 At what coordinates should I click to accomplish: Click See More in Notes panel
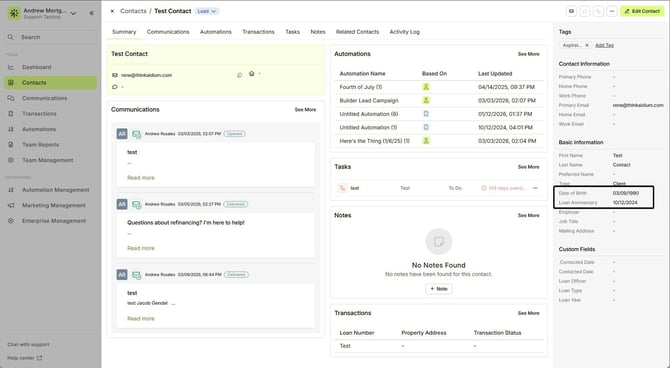529,215
